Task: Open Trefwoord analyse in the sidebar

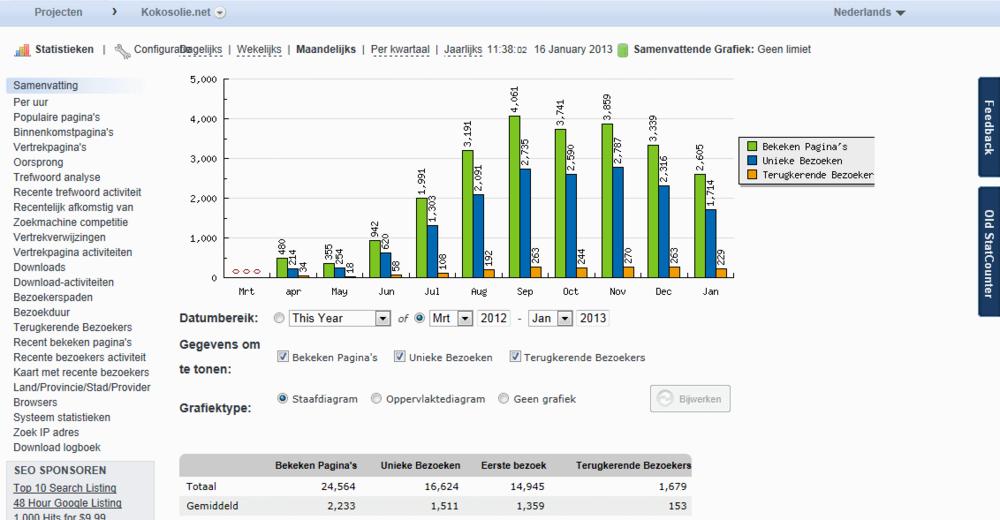Action: pyautogui.click(x=57, y=177)
